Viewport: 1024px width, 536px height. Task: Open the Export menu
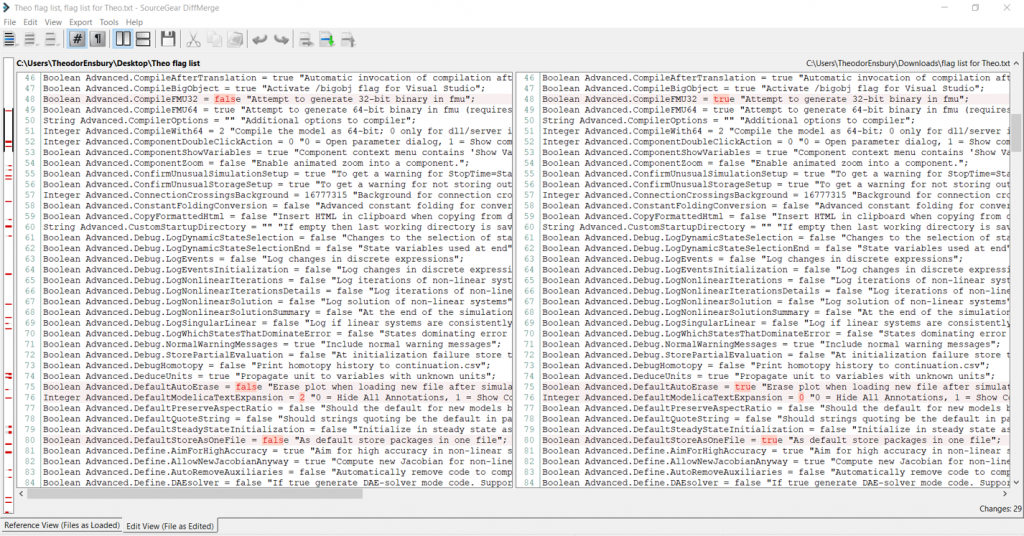tap(81, 22)
